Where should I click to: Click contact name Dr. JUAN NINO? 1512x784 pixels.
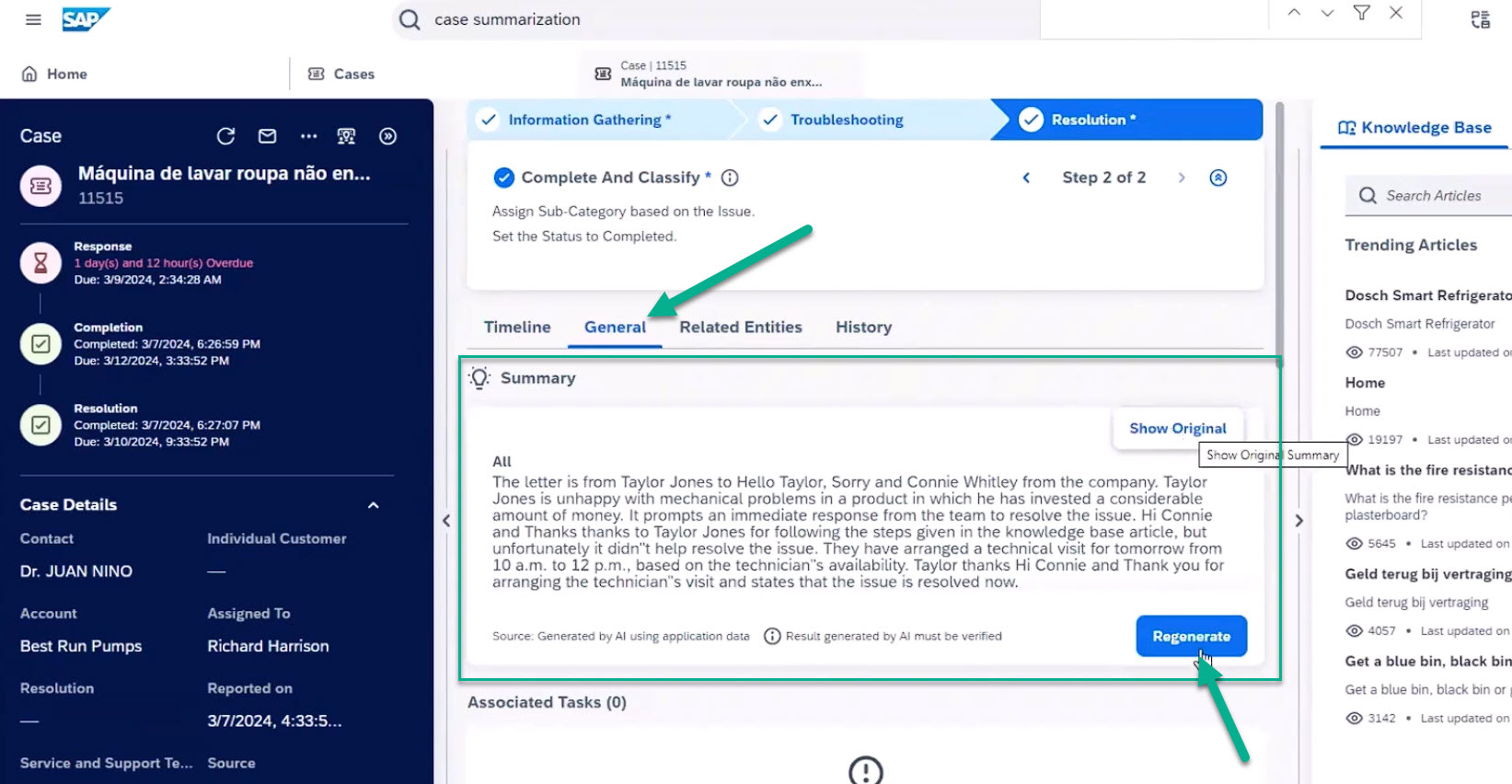click(x=76, y=571)
